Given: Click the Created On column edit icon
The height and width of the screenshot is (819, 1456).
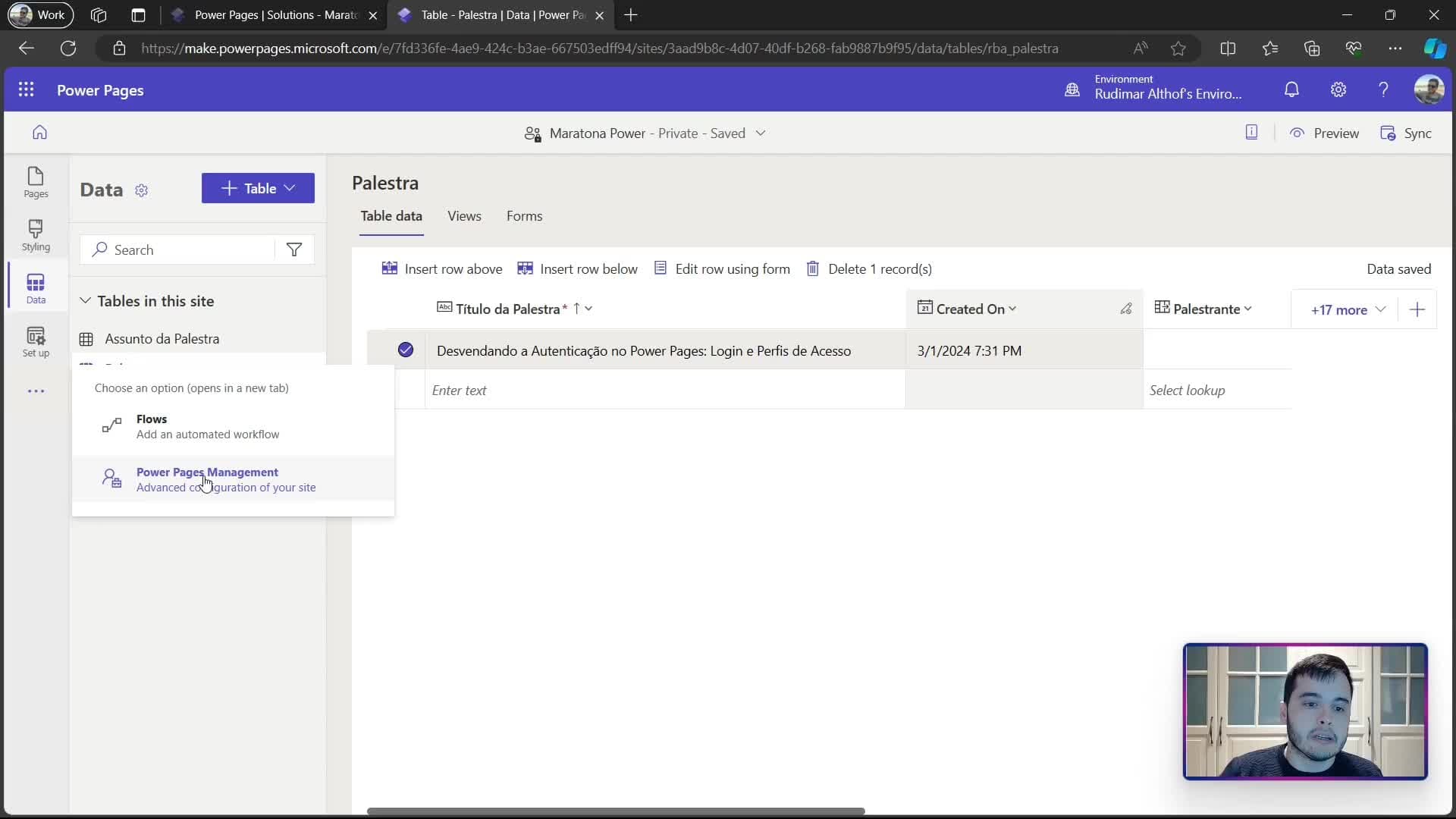Looking at the screenshot, I should click(x=1126, y=309).
